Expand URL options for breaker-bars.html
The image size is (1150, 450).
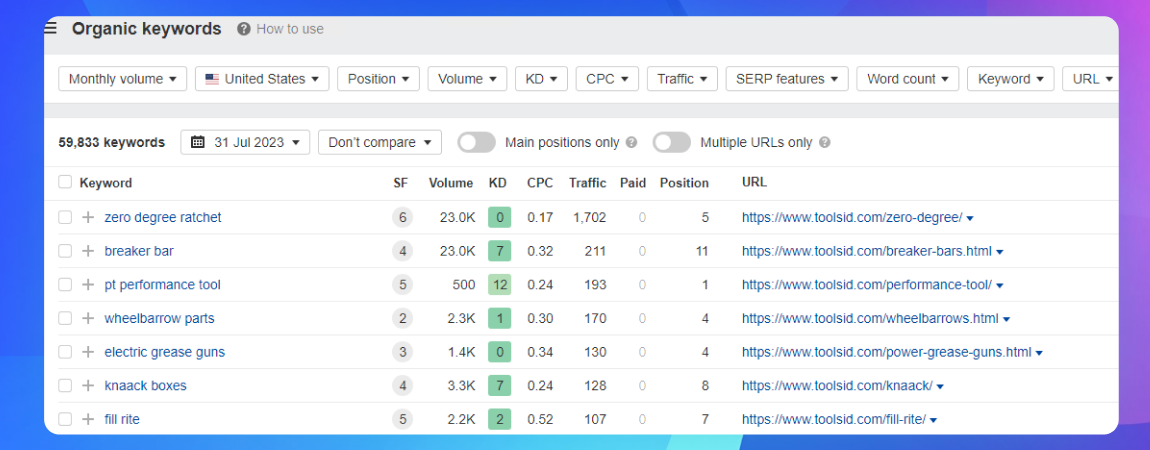[x=1000, y=252]
